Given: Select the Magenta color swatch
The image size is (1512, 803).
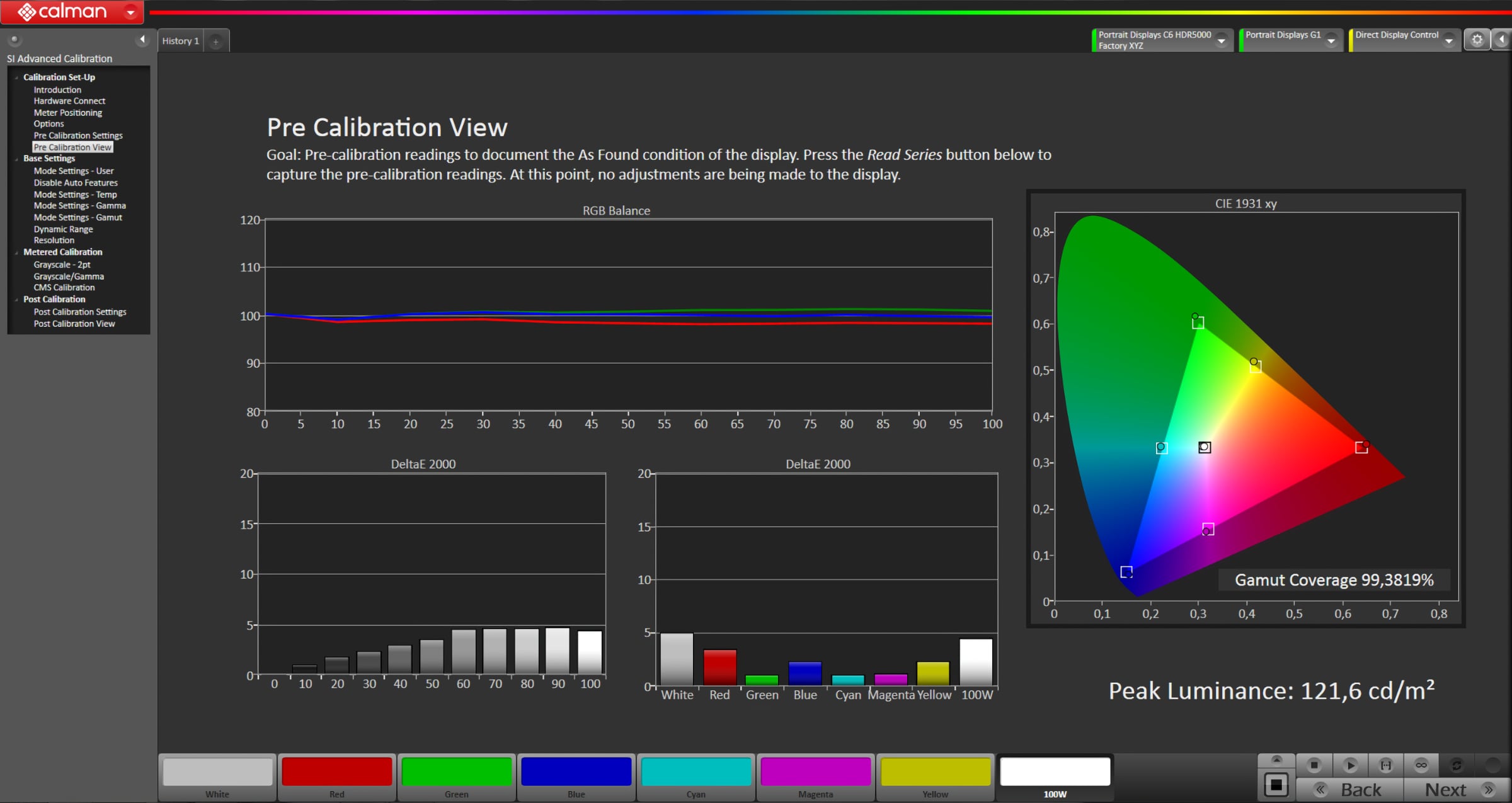Looking at the screenshot, I should [x=815, y=777].
